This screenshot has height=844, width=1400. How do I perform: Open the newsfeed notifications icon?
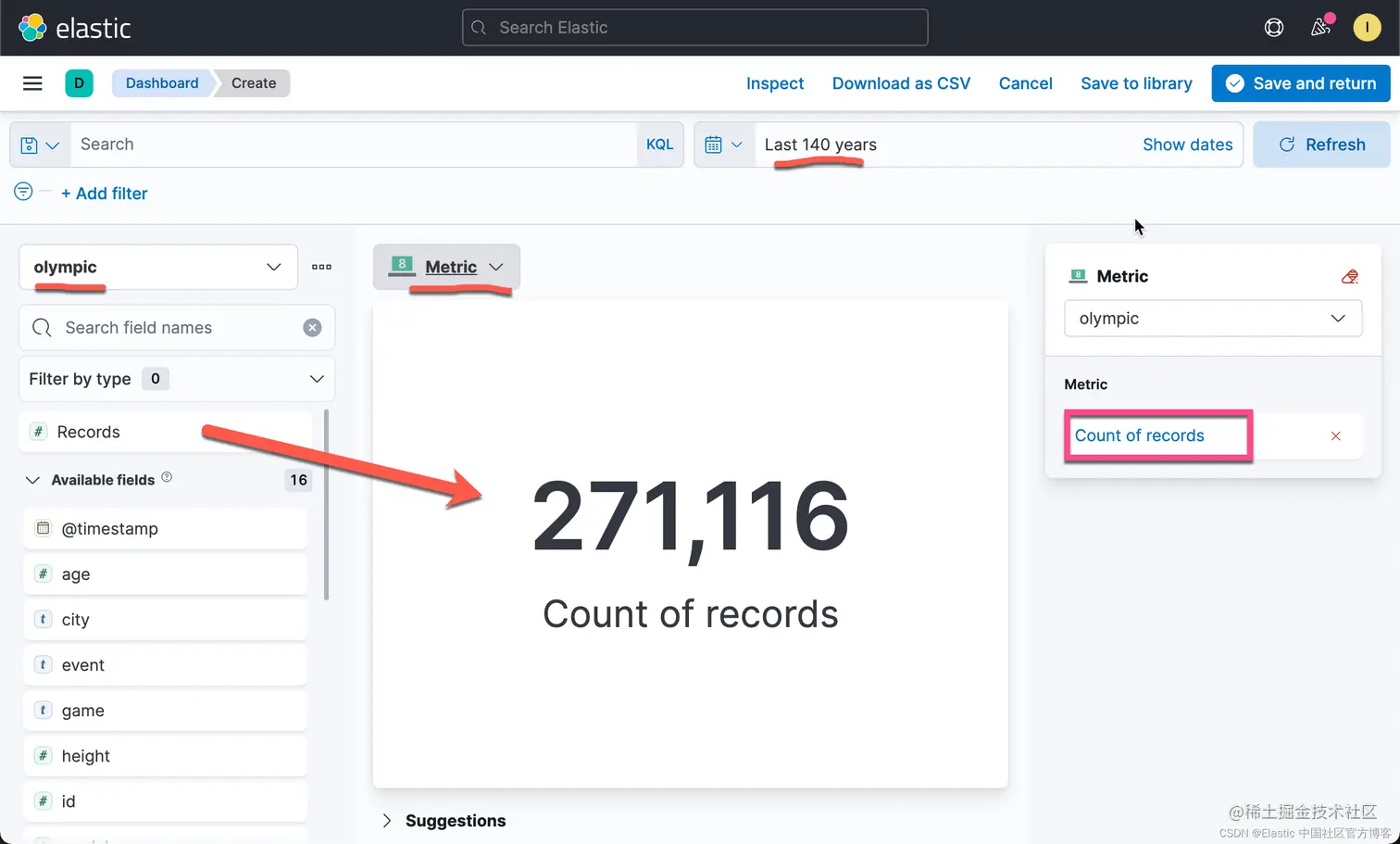[x=1321, y=27]
